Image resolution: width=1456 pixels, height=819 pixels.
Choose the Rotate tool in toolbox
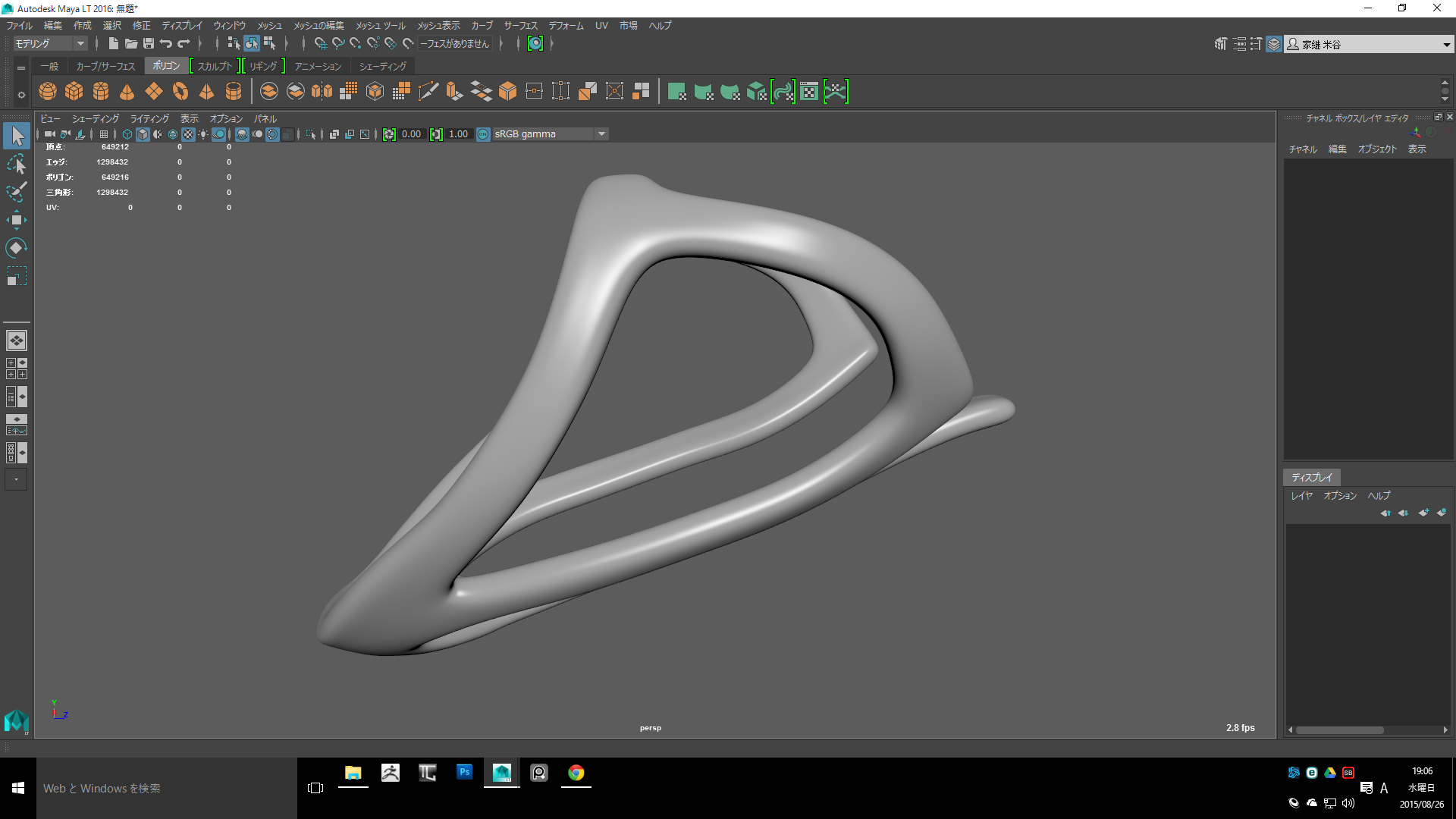click(x=17, y=248)
